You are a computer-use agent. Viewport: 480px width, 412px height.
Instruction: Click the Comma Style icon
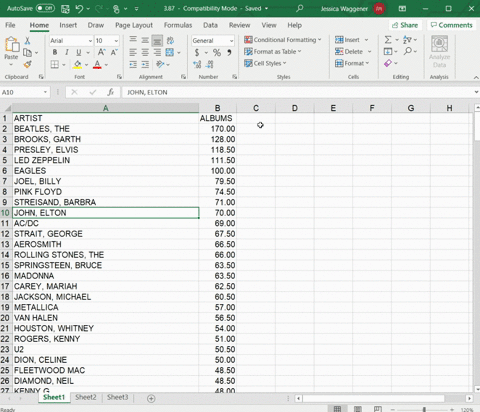point(229,52)
